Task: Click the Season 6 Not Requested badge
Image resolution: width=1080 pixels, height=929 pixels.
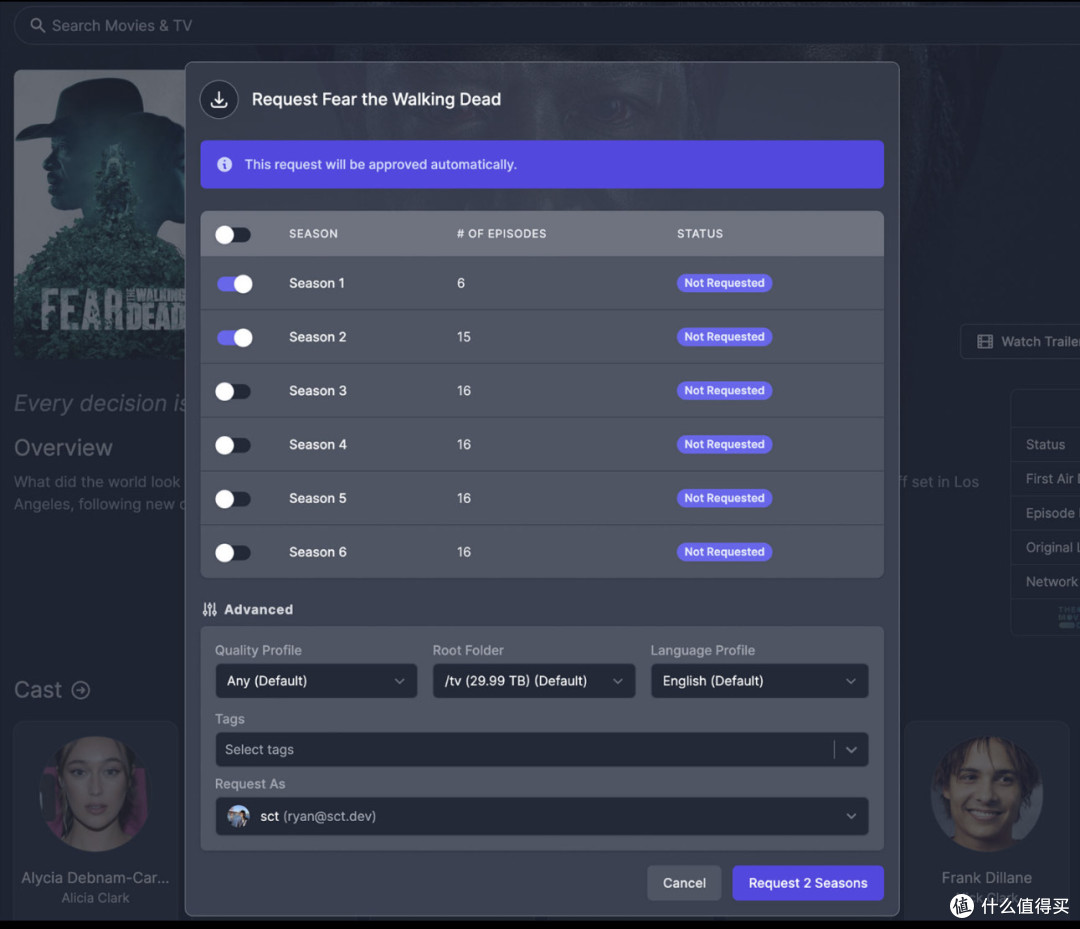Action: coord(724,552)
